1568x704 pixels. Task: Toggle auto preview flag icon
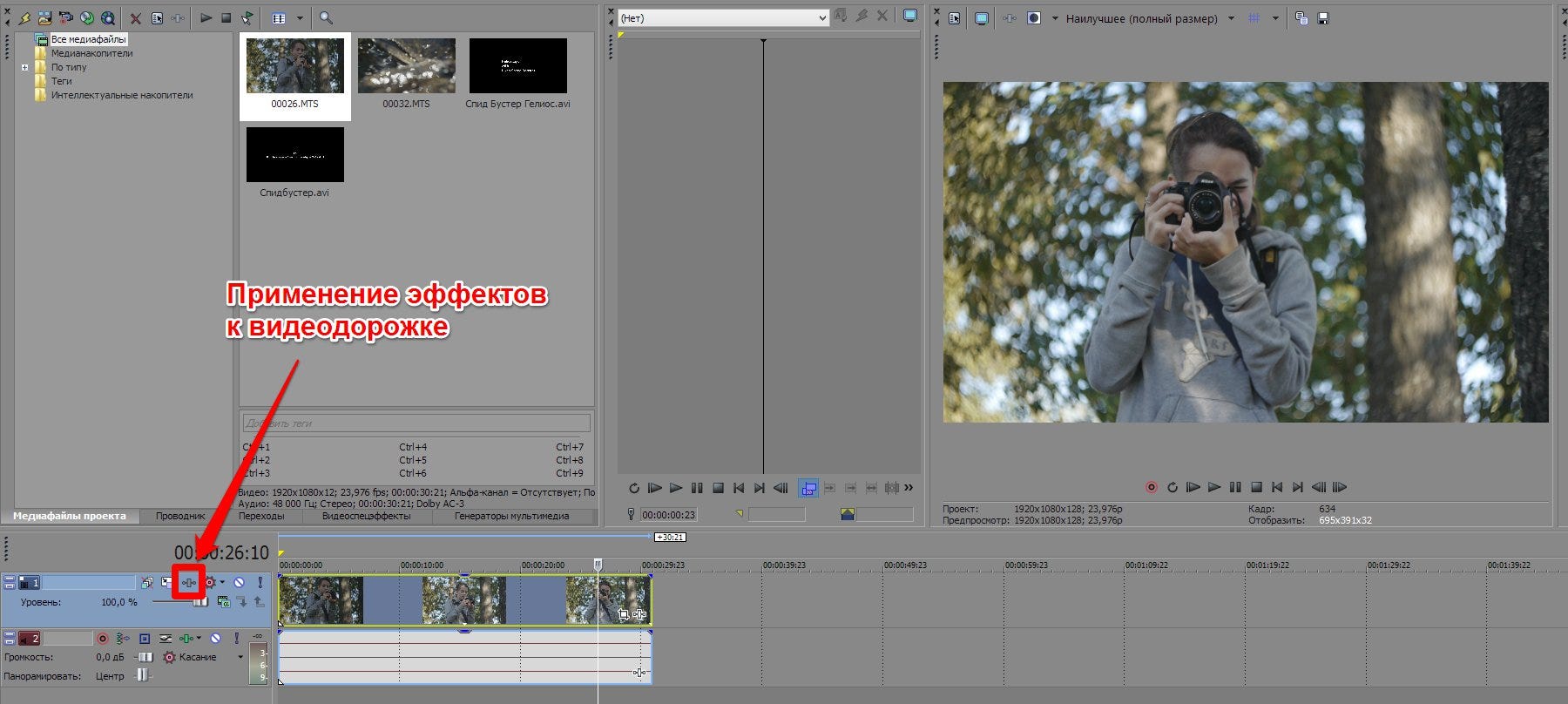247,17
